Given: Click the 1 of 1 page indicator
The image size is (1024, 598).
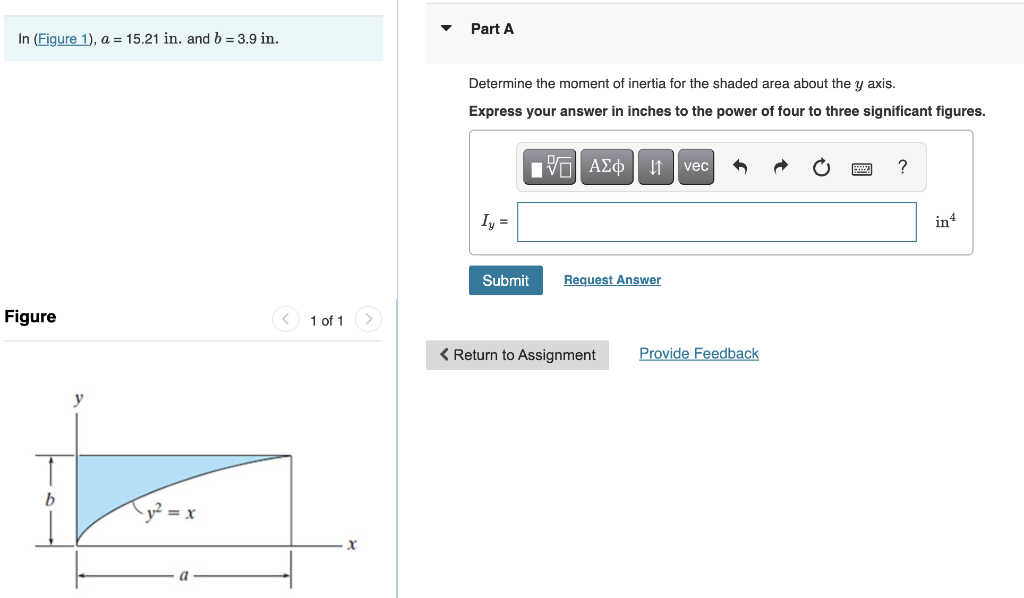Looking at the screenshot, I should point(327,321).
